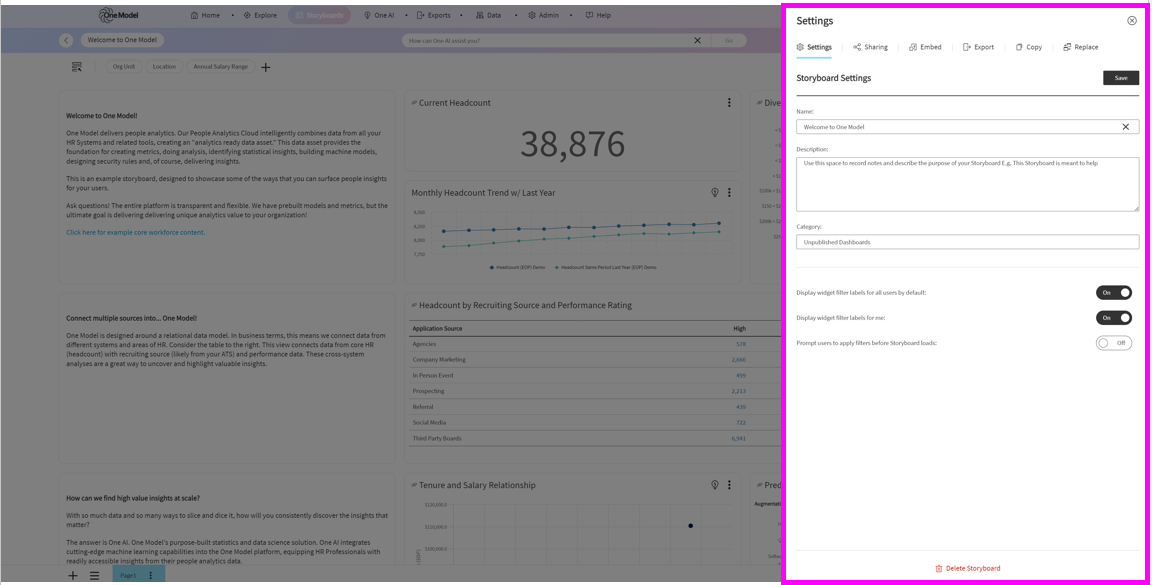Switch to the Replace tab
1152x585 pixels.
coord(1081,47)
